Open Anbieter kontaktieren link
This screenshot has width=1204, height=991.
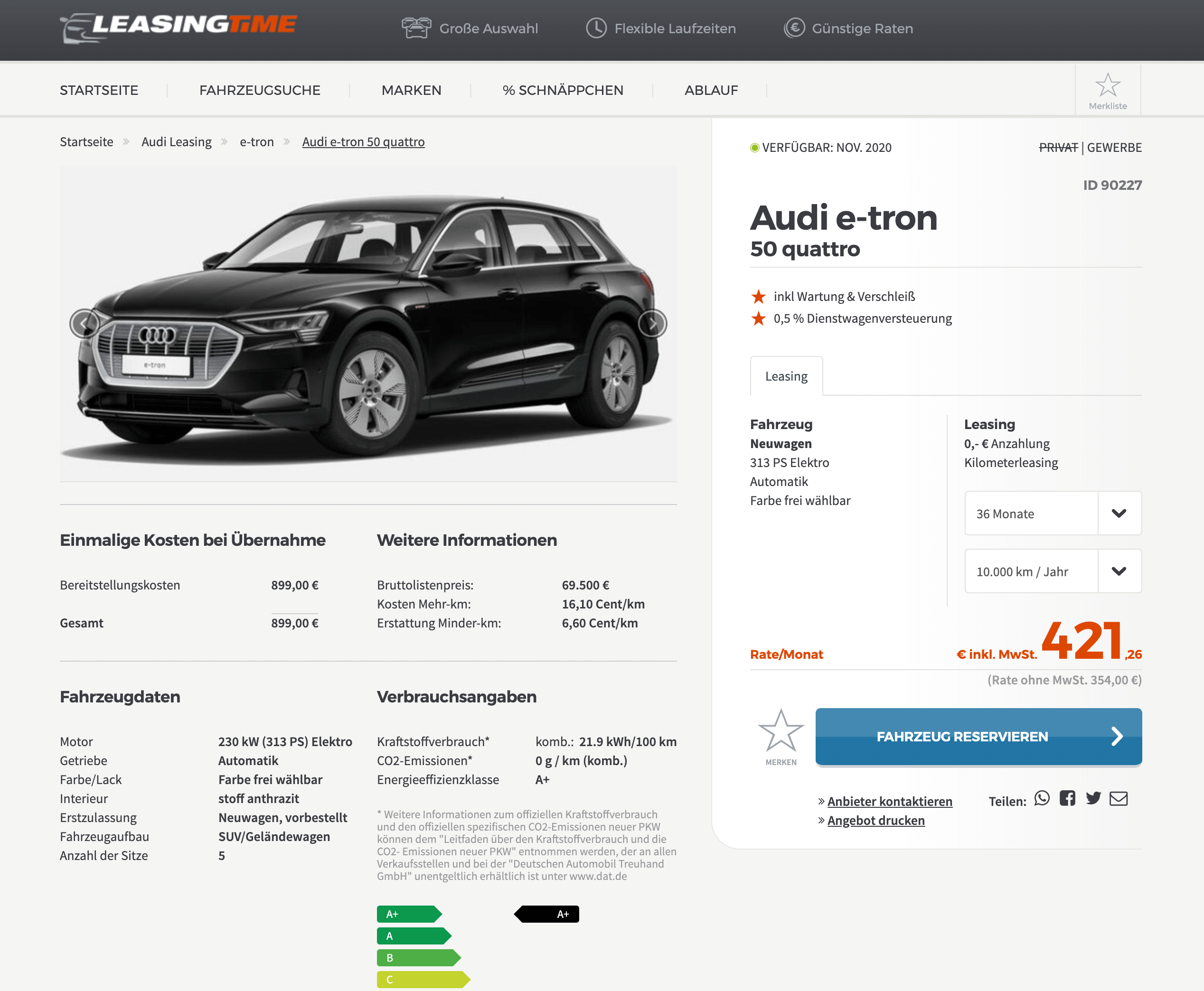tap(889, 802)
